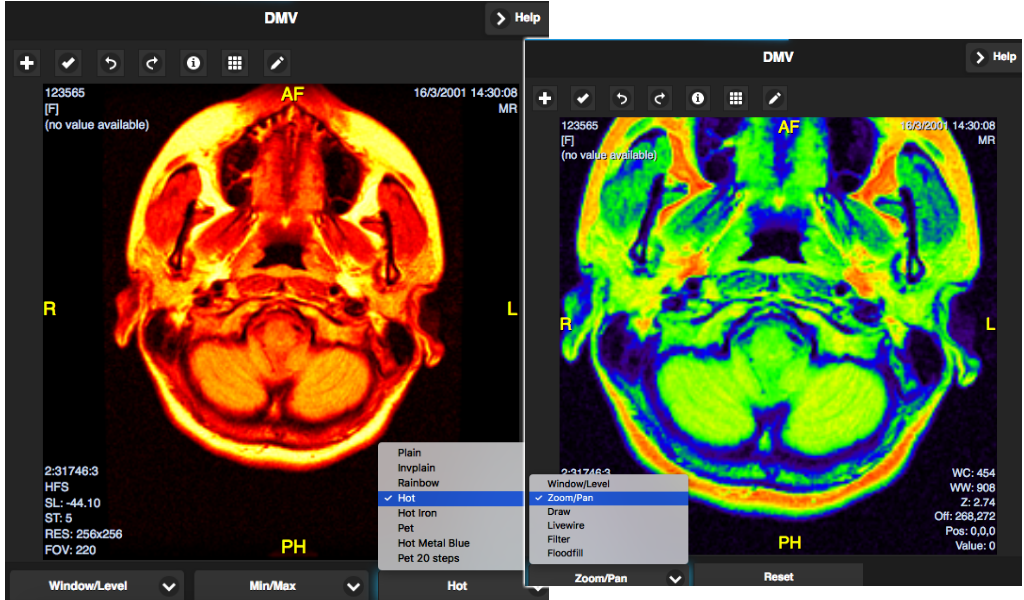The width and height of the screenshot is (1024, 600).
Task: Select the checked Hot colormap option
Action: coord(406,498)
